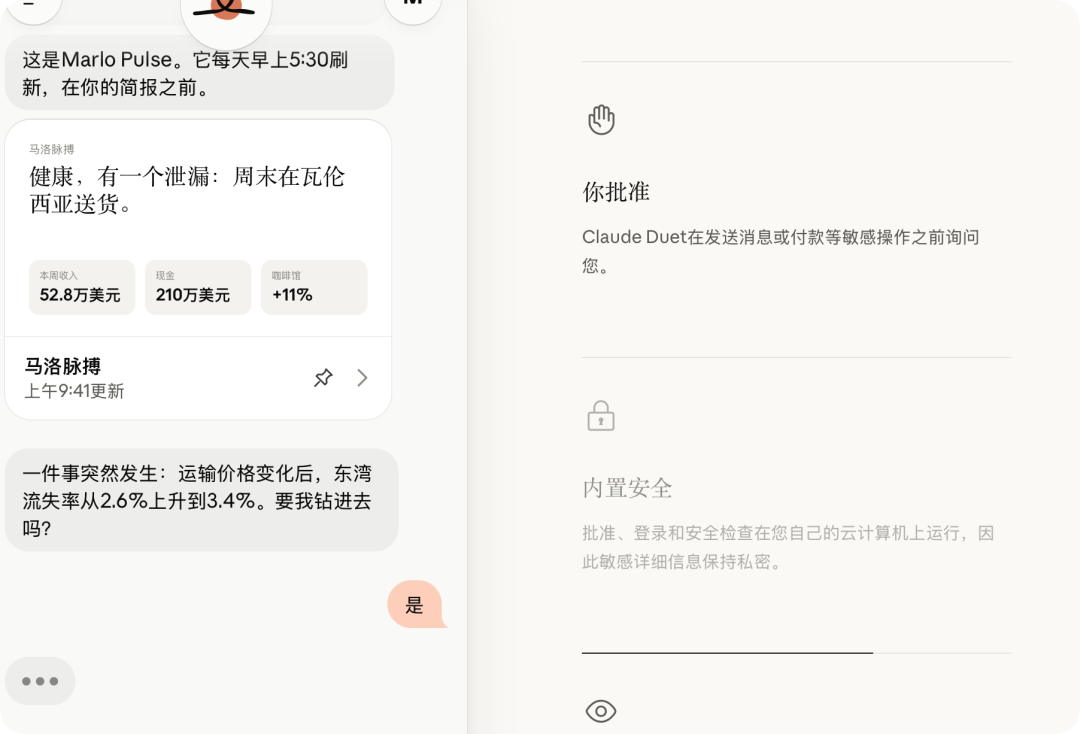Click the message starting 这是Marlo Pulse
Image resolution: width=1080 pixels, height=734 pixels.
(199, 73)
